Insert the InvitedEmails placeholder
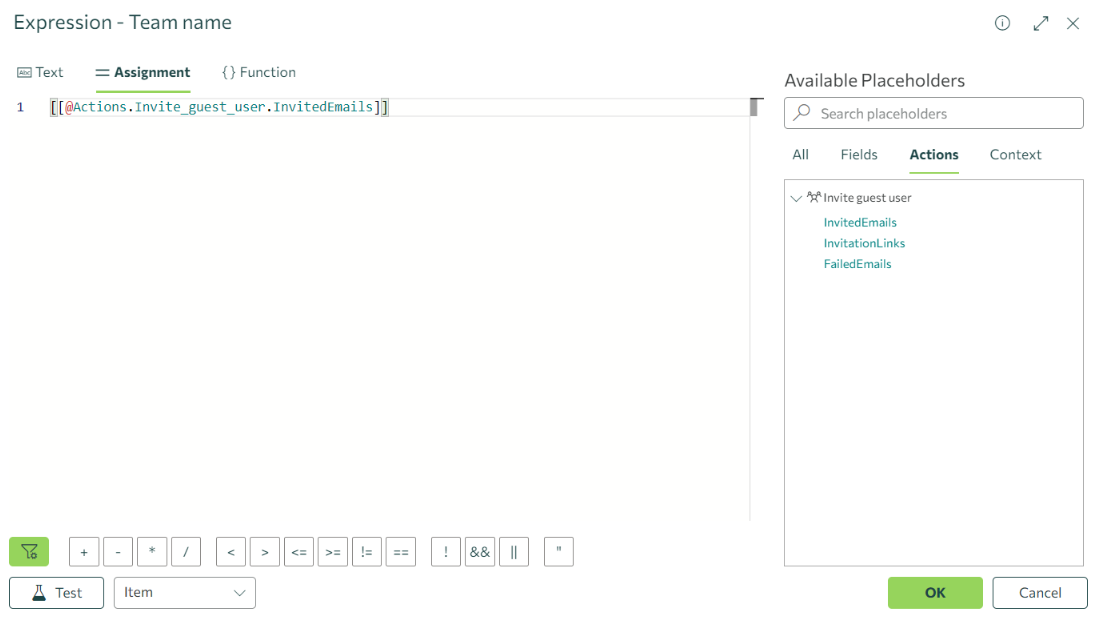The image size is (1098, 620). click(860, 223)
